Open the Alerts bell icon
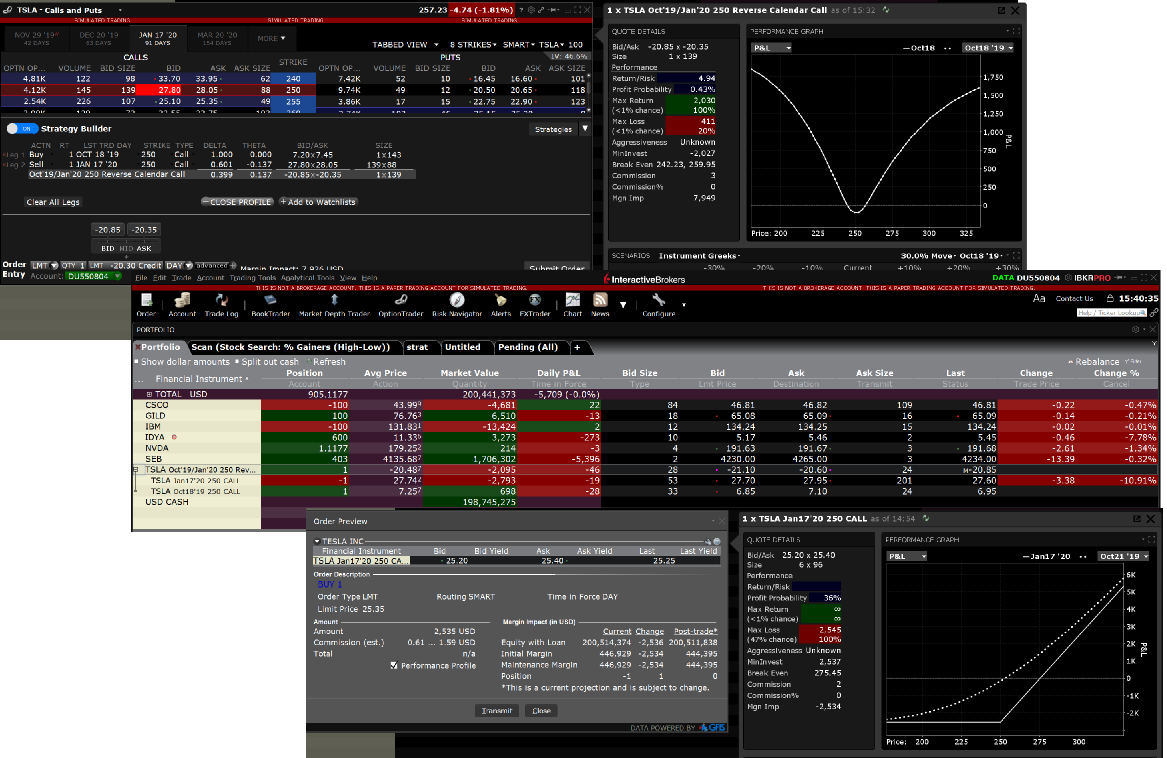This screenshot has width=1167, height=758. coord(501,304)
